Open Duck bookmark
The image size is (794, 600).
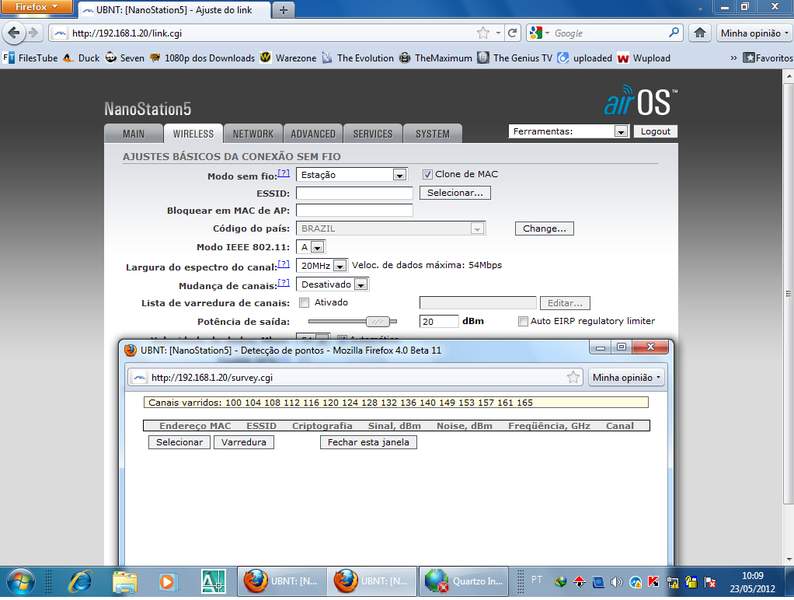(x=82, y=58)
